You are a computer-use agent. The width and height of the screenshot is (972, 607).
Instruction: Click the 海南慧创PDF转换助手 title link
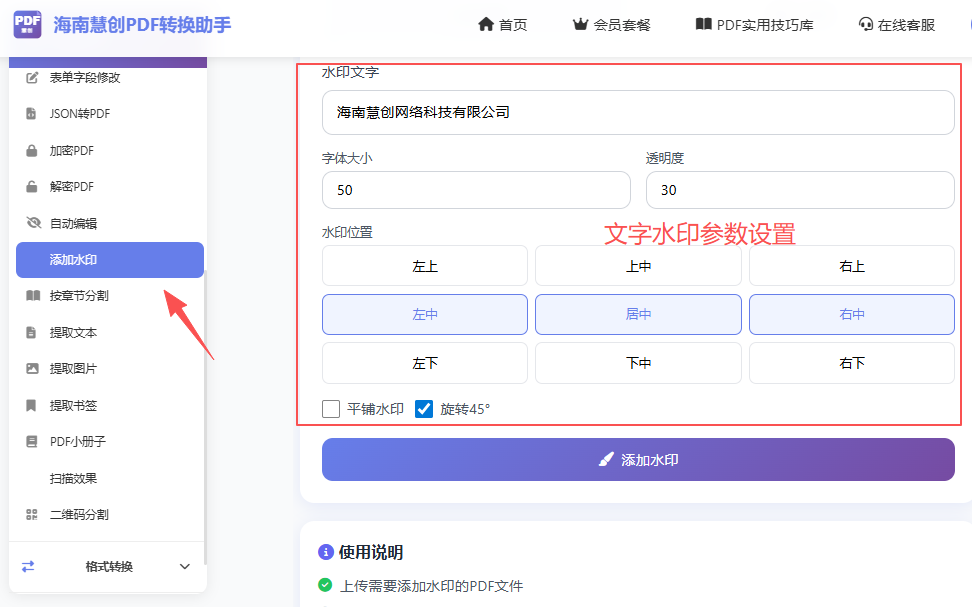[x=142, y=25]
